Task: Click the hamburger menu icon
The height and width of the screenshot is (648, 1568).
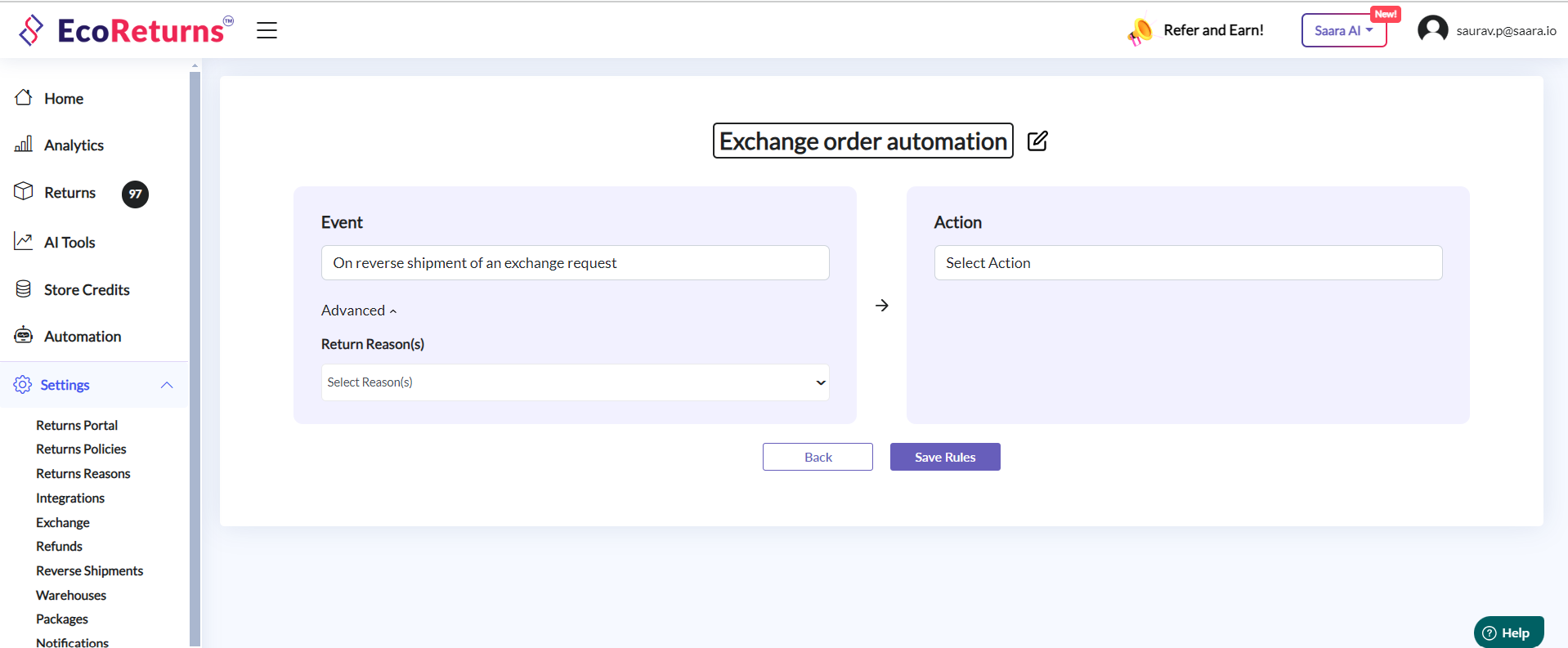Action: coord(267,30)
